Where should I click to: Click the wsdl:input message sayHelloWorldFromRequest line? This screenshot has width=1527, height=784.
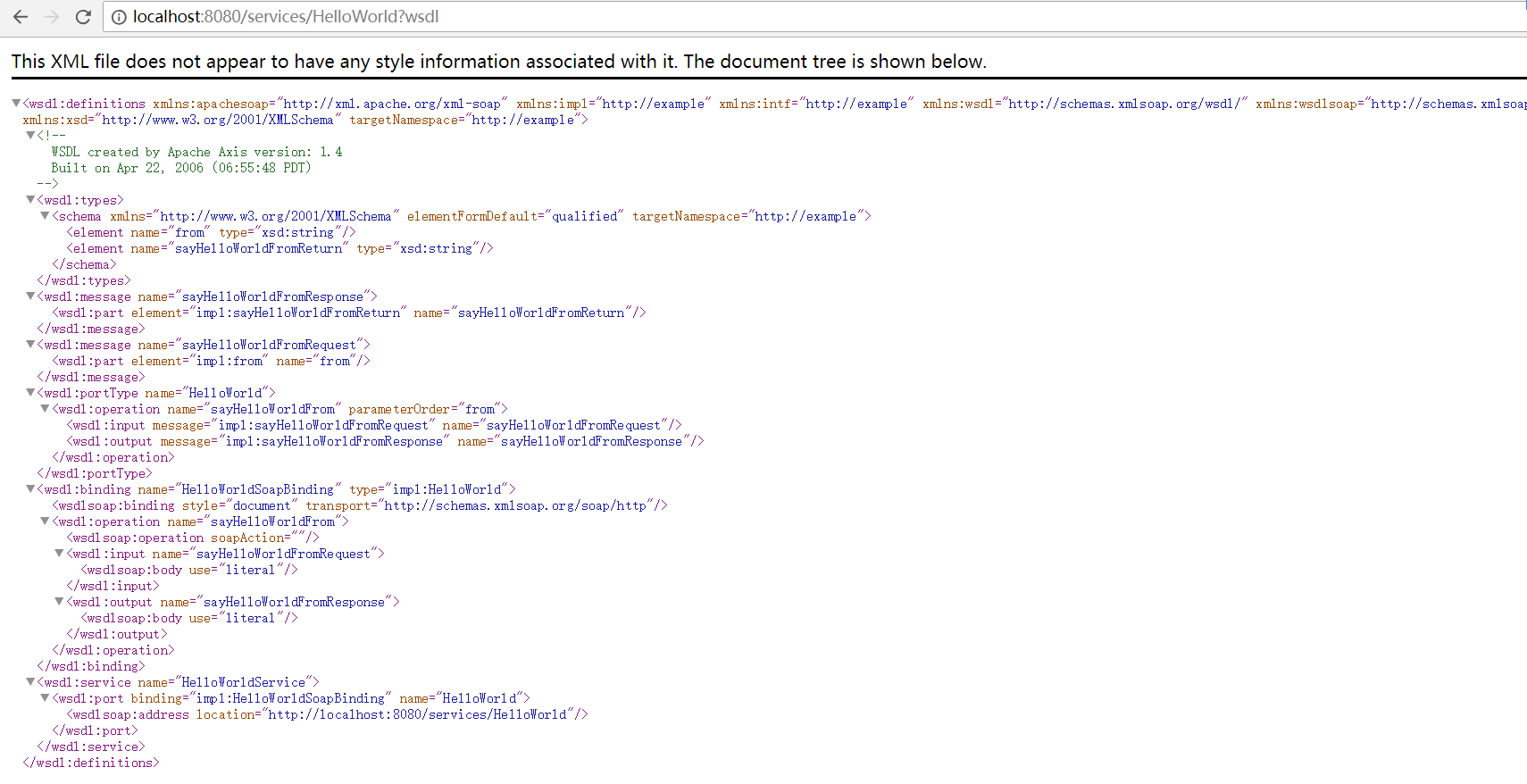coord(374,425)
